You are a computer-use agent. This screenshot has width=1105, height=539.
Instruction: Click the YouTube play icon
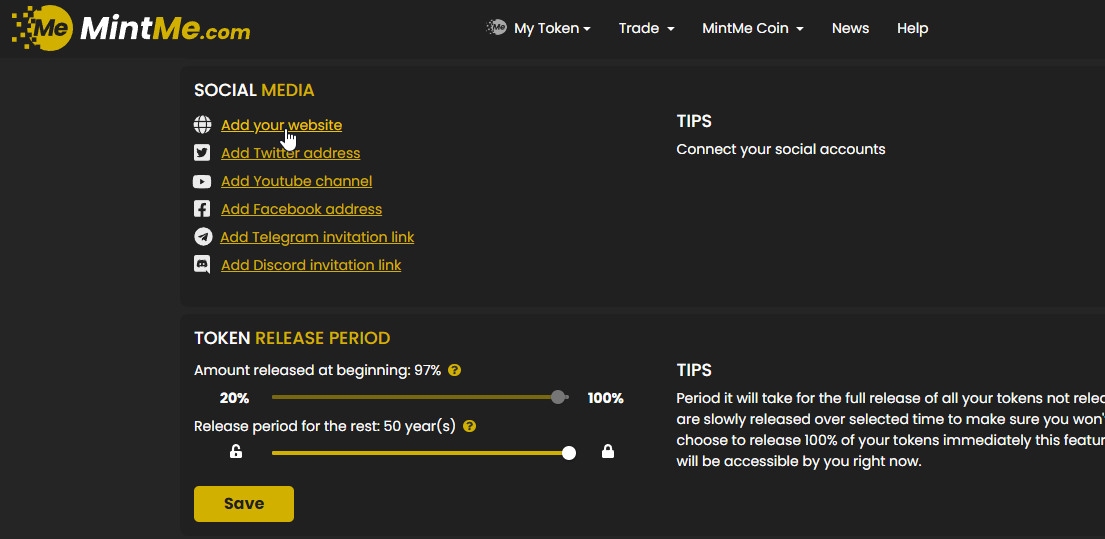pos(203,181)
